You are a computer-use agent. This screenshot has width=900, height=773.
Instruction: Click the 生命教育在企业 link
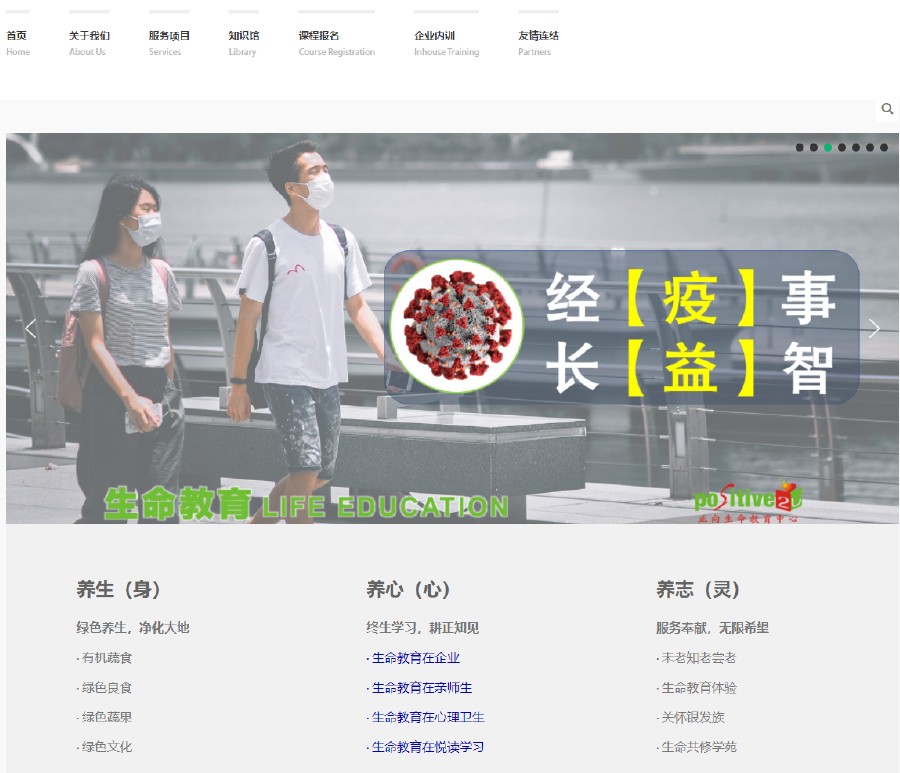click(415, 658)
